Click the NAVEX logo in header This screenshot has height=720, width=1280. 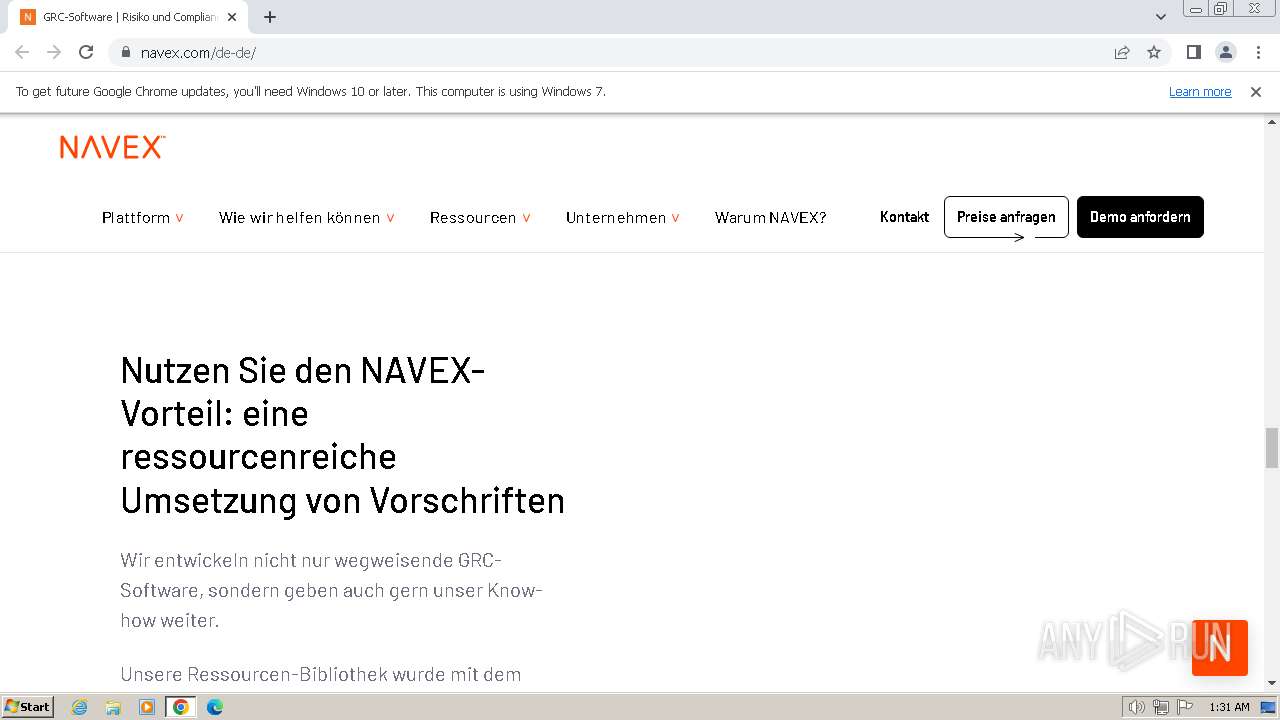pyautogui.click(x=112, y=148)
